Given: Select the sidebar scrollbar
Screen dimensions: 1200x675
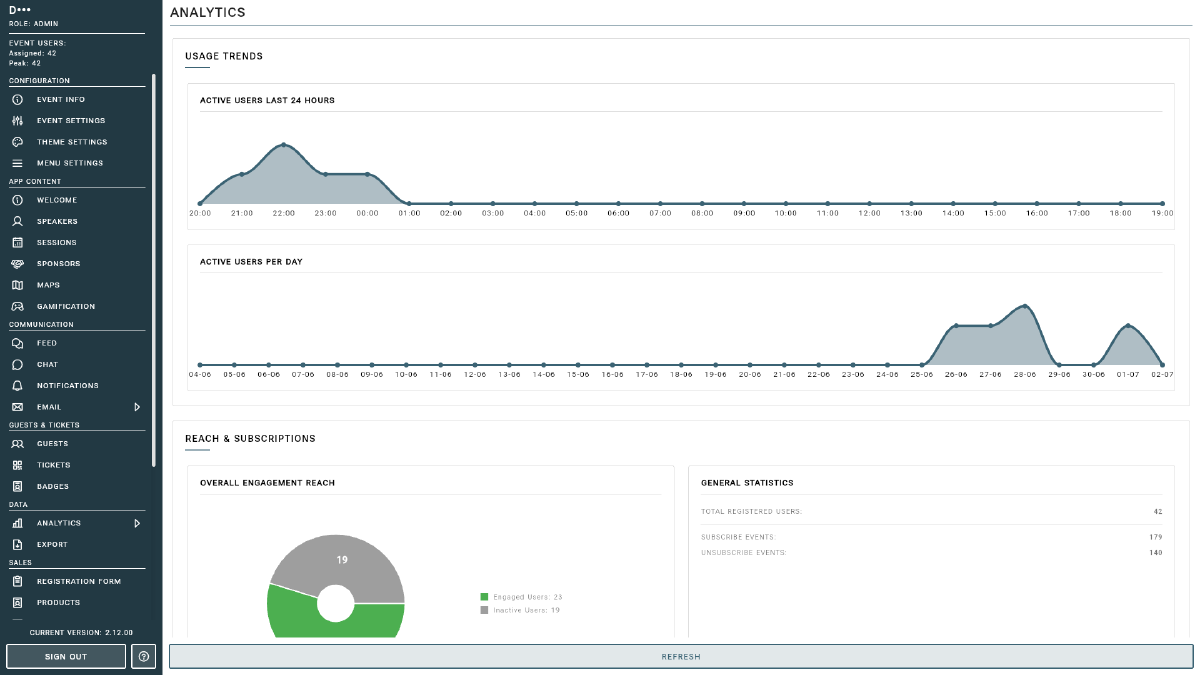Looking at the screenshot, I should [x=154, y=270].
